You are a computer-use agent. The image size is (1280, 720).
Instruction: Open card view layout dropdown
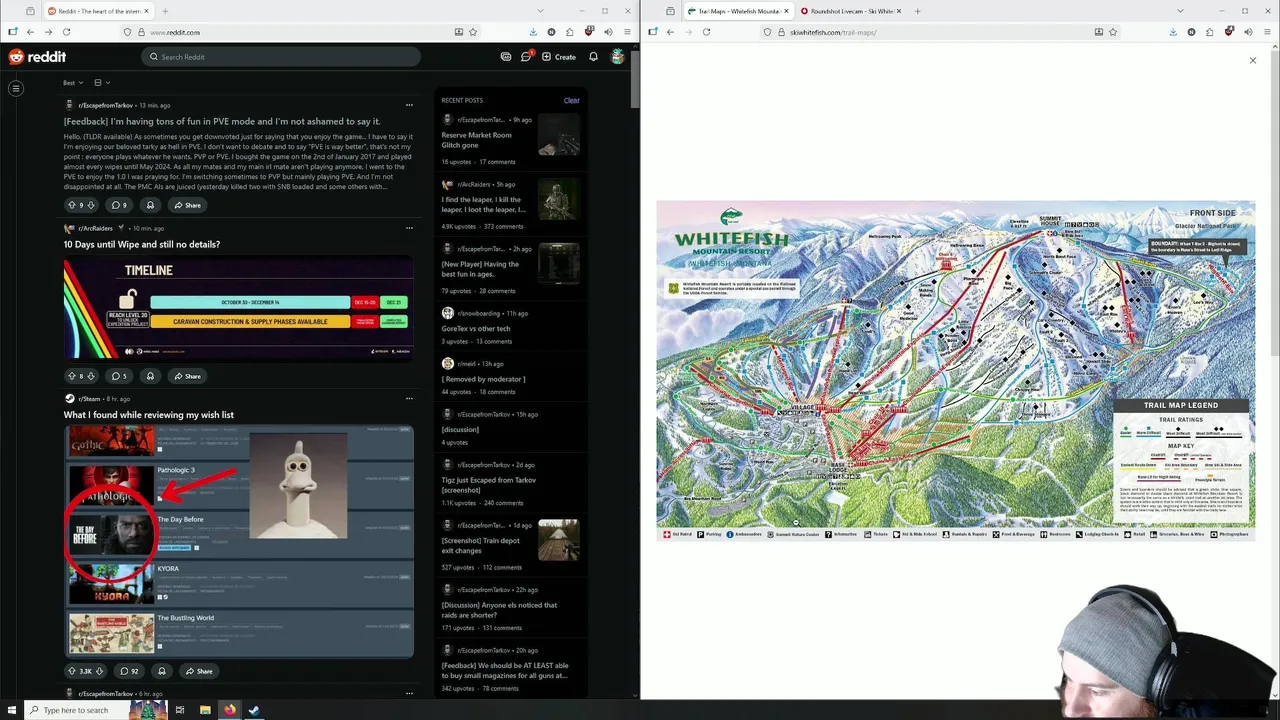point(102,83)
